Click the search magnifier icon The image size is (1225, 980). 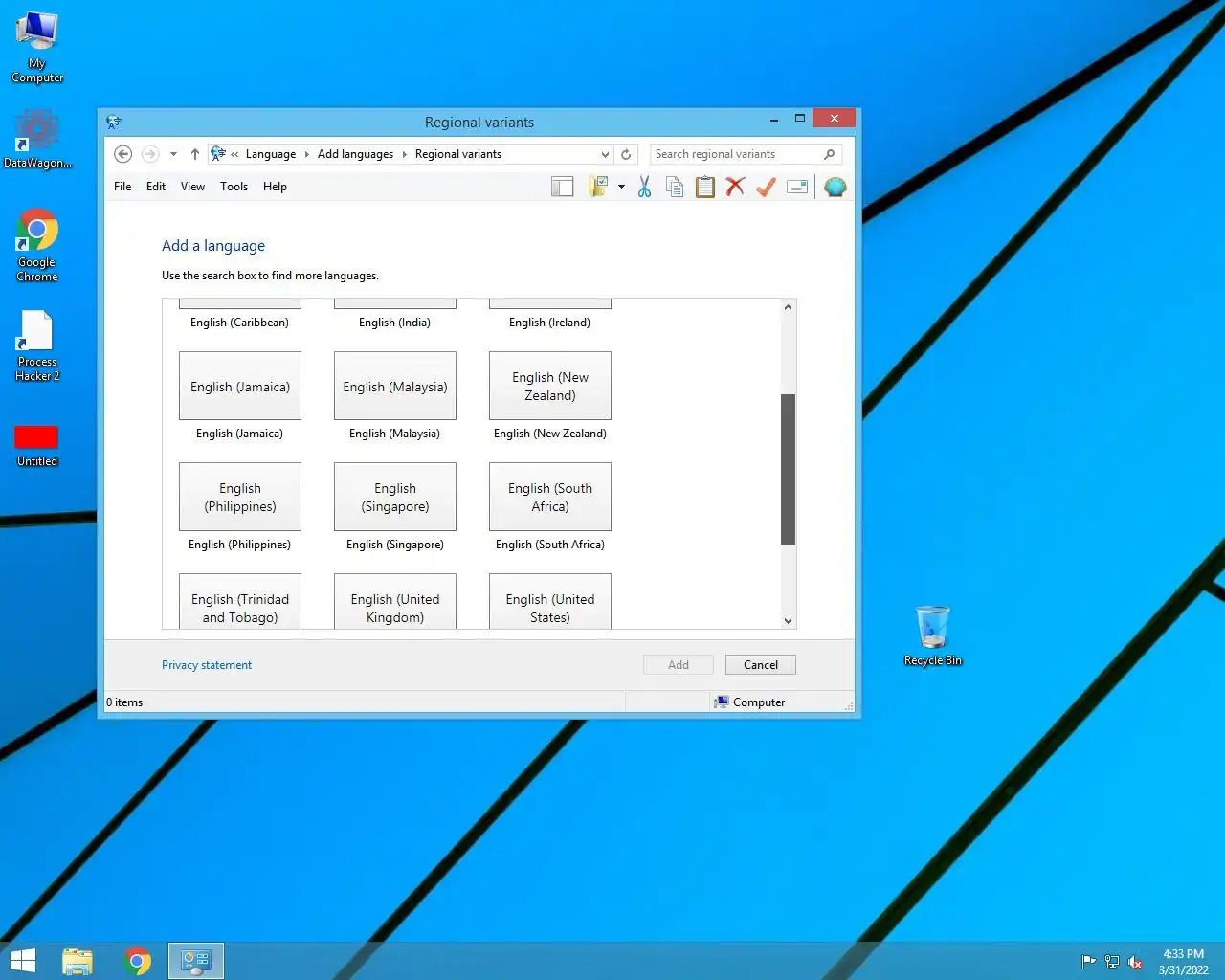(830, 154)
